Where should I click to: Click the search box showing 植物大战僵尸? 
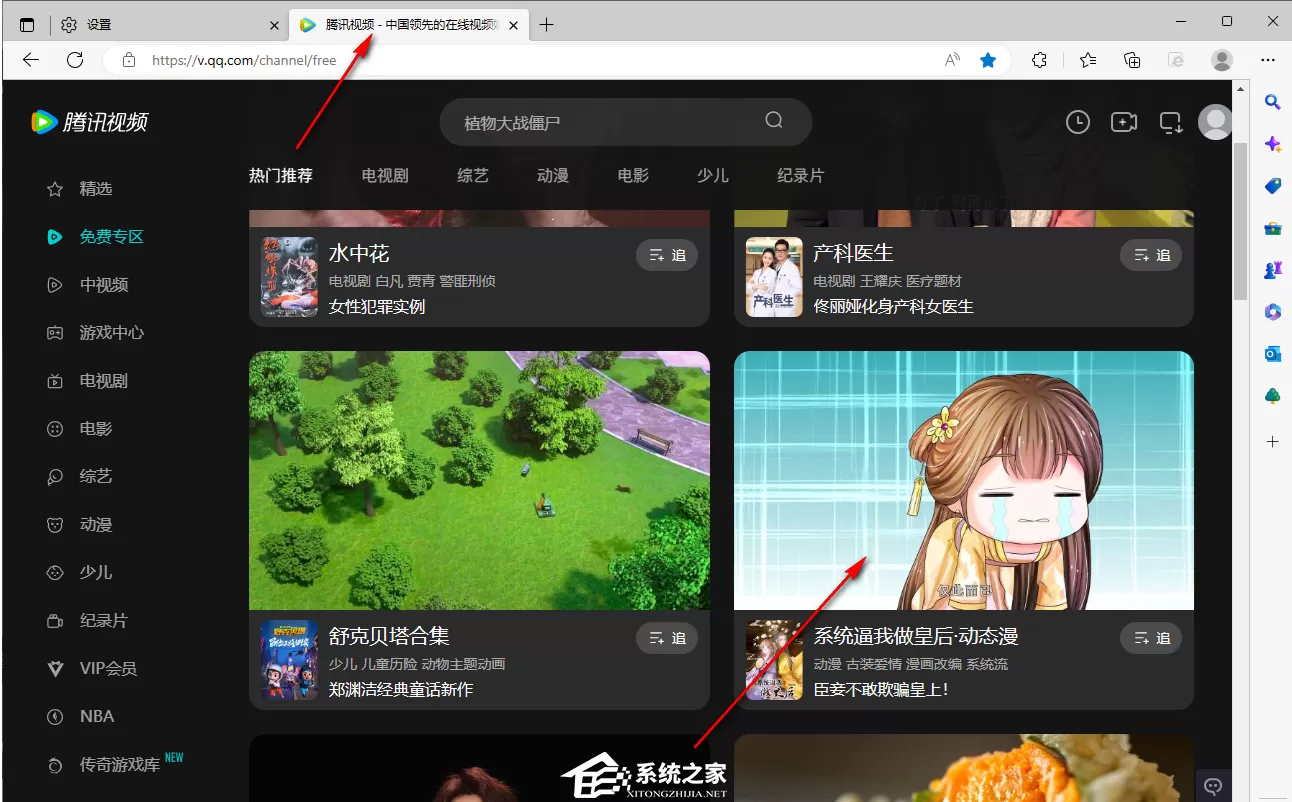(x=626, y=122)
